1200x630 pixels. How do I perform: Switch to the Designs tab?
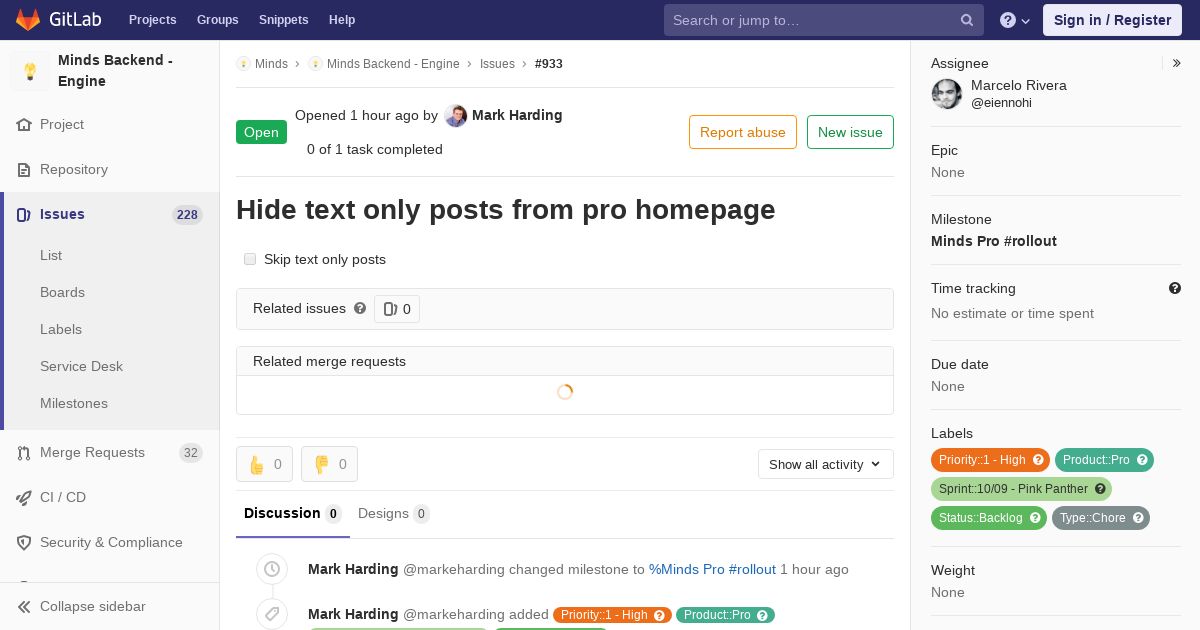[394, 513]
